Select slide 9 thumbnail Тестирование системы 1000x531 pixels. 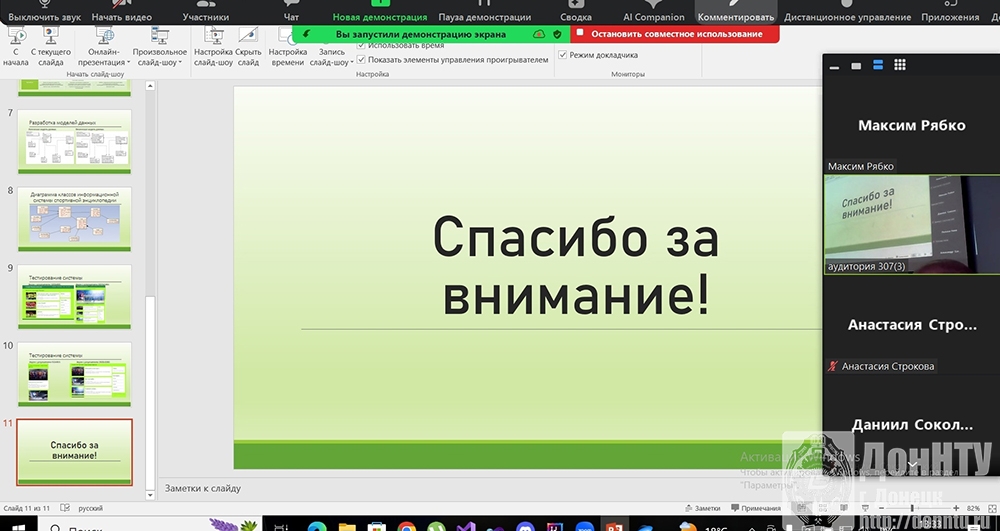pos(75,296)
